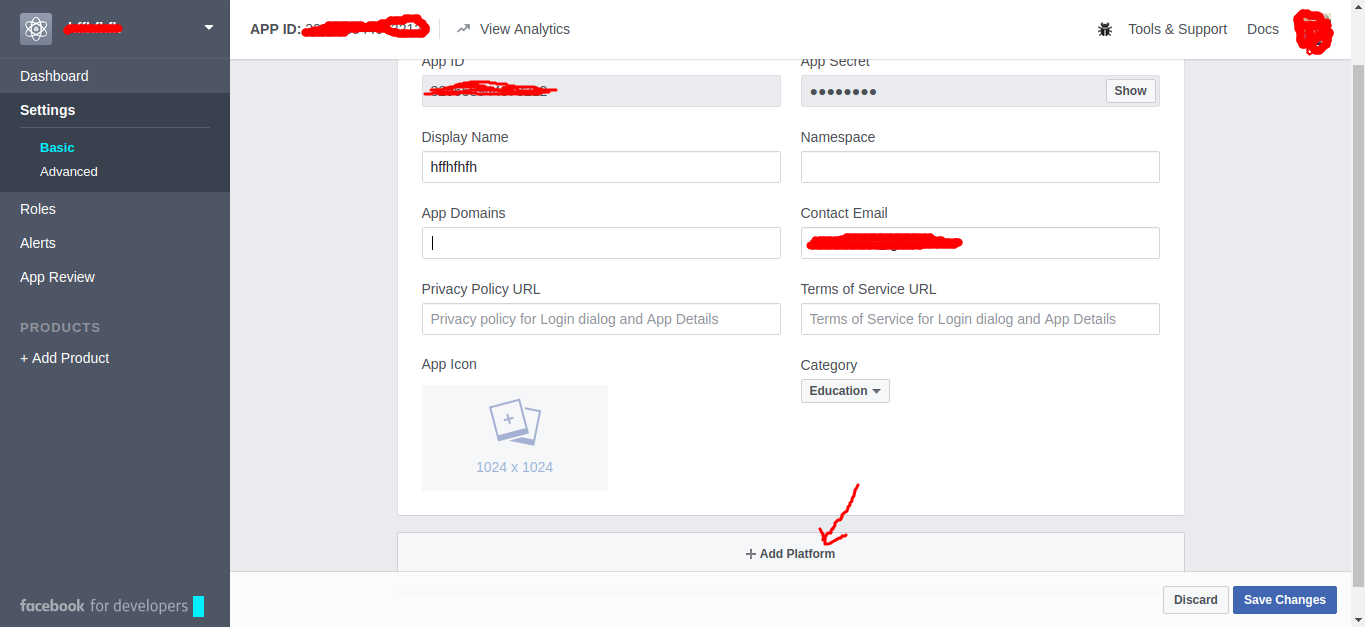Open the Docs link
Image resolution: width=1365 pixels, height=627 pixels.
pos(1262,29)
